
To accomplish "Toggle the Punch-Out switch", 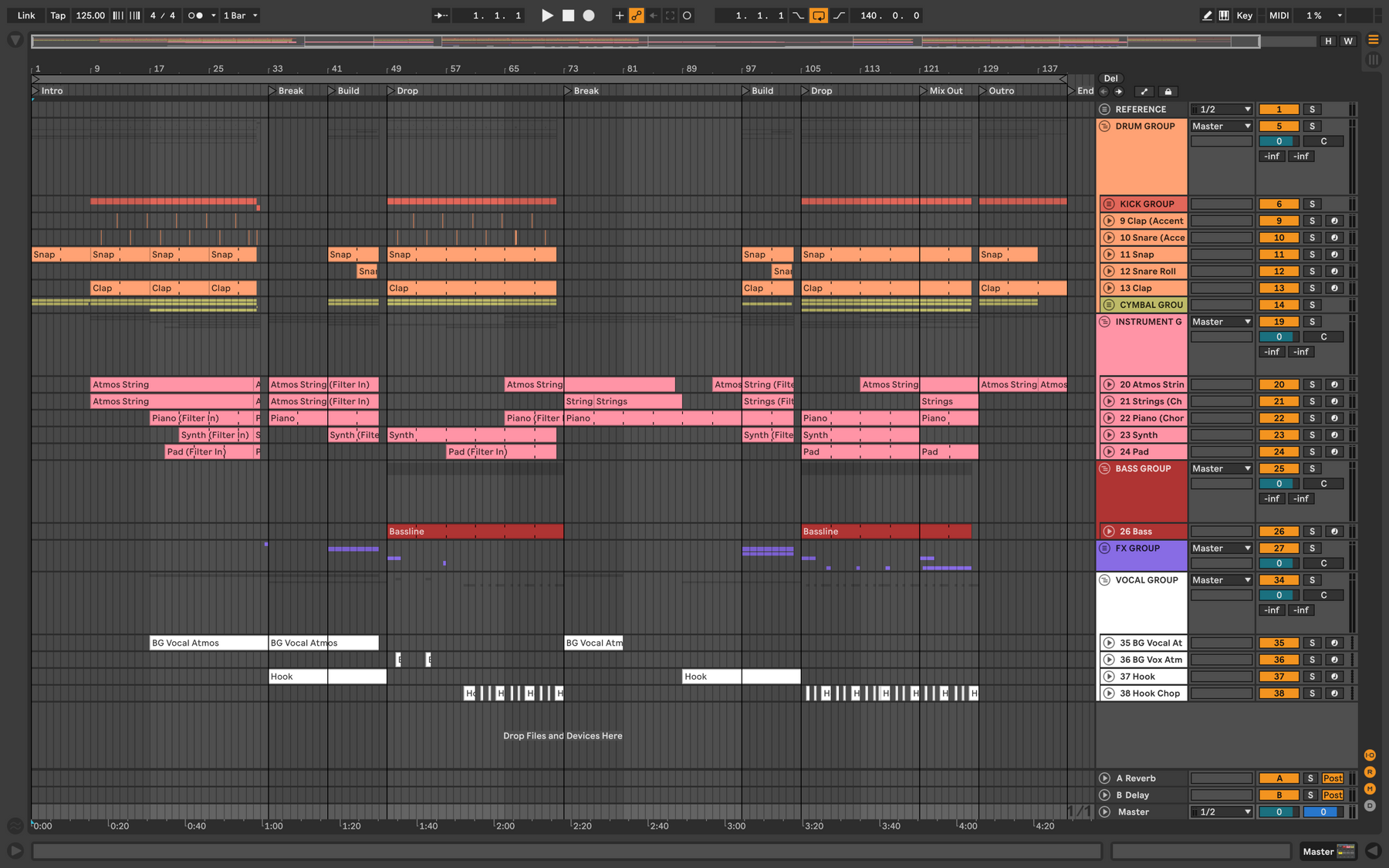I will click(839, 15).
